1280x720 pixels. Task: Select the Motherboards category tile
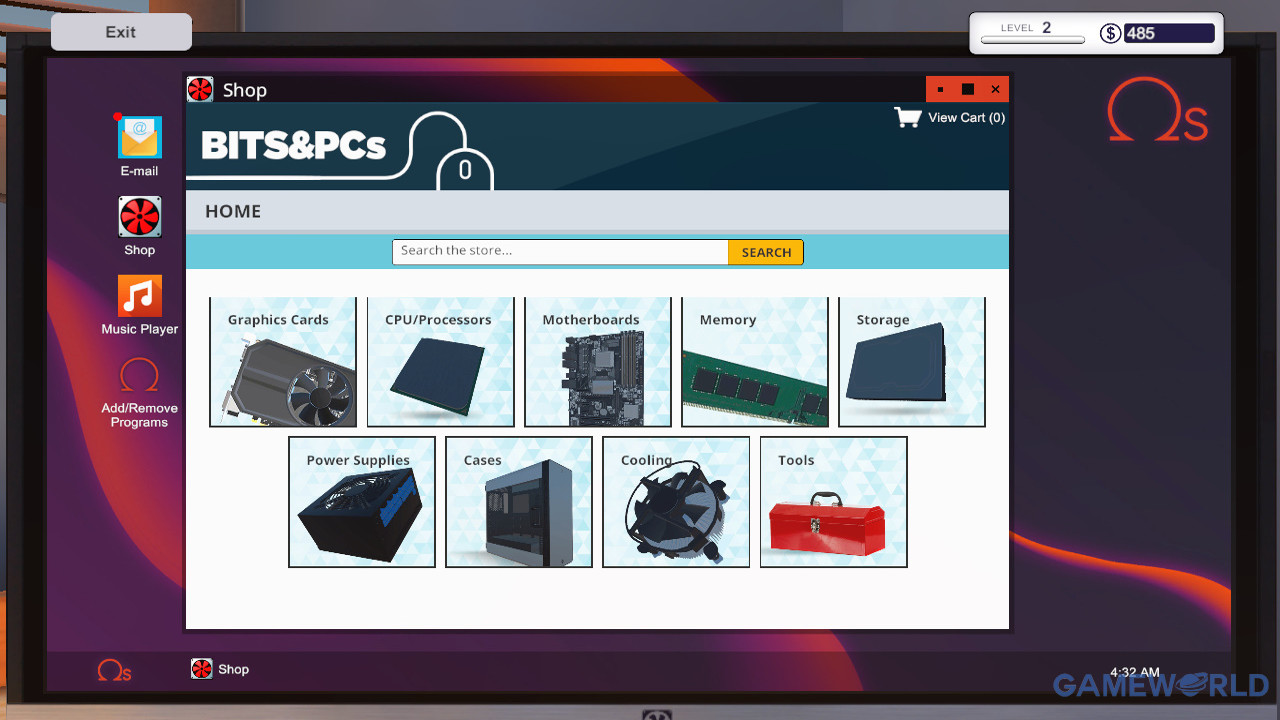[598, 362]
